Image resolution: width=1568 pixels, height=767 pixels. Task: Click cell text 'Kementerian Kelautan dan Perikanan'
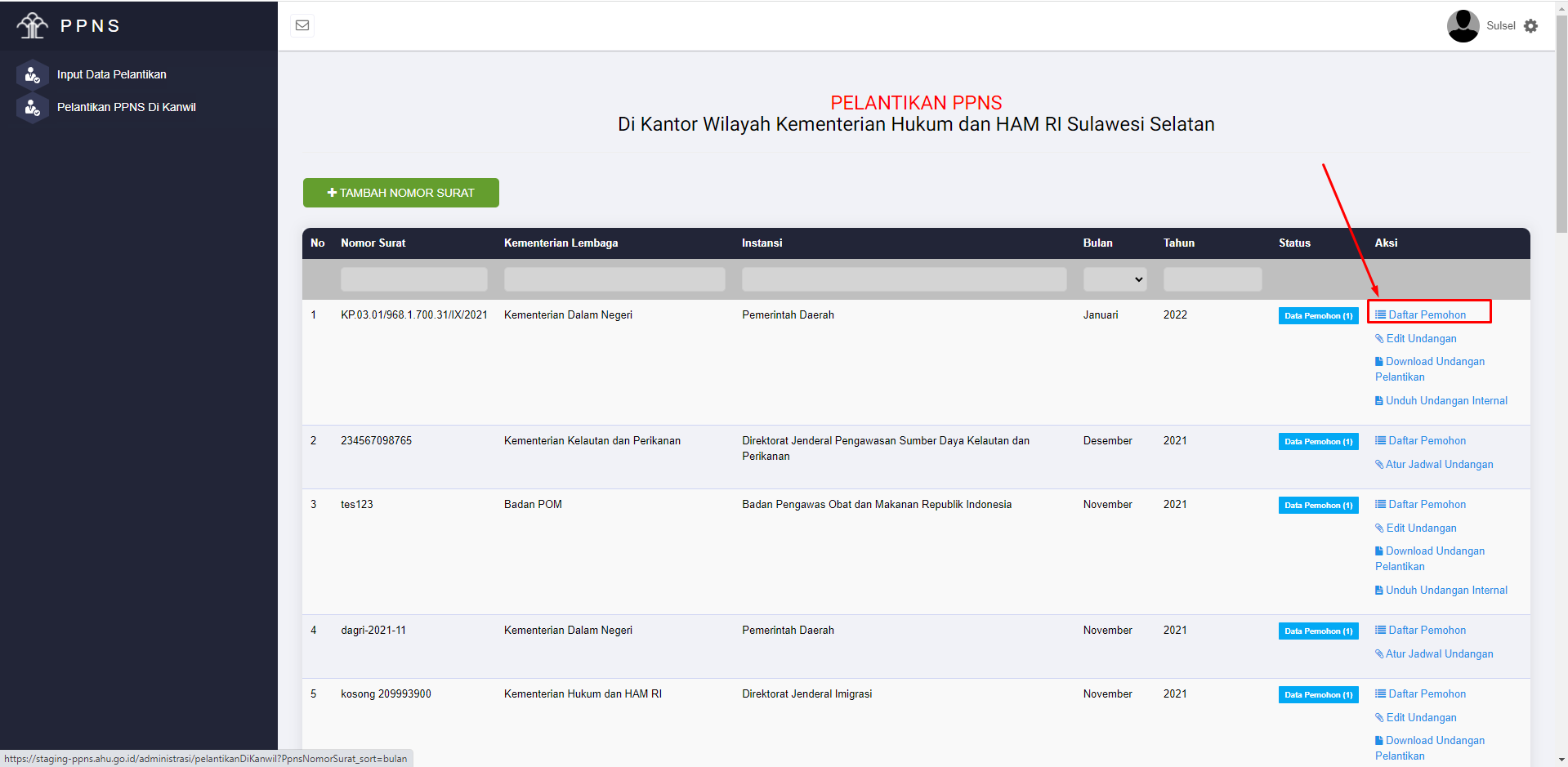pyautogui.click(x=592, y=440)
